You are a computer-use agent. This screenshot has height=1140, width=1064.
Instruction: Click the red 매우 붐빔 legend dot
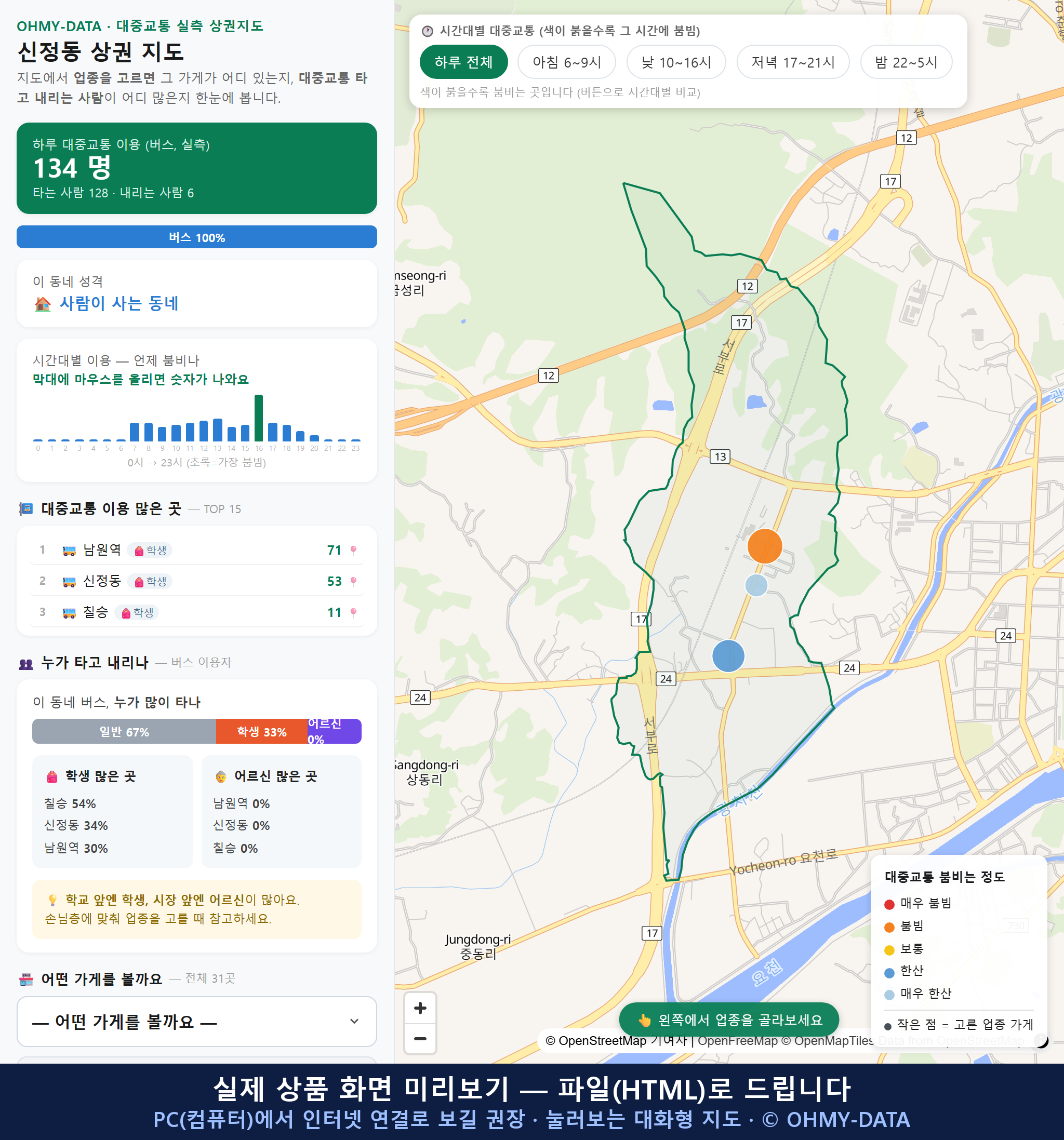click(x=889, y=904)
